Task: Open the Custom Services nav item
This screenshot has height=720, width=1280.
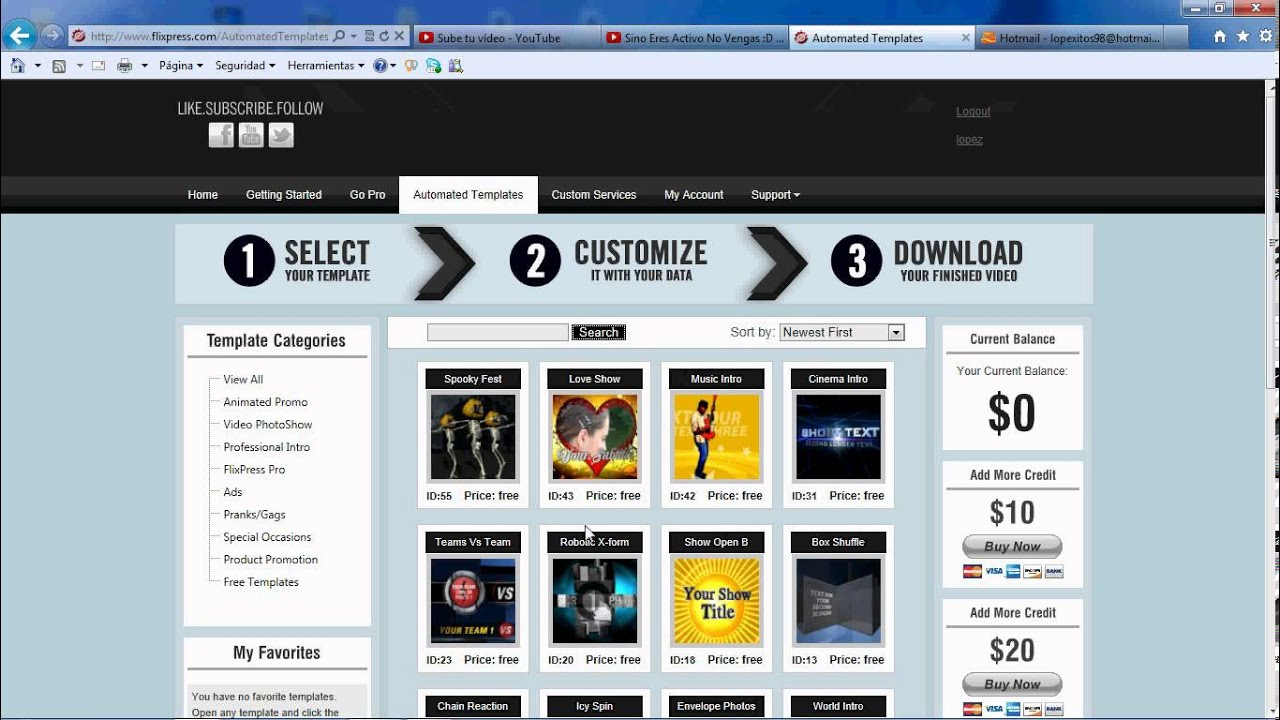Action: (x=594, y=195)
